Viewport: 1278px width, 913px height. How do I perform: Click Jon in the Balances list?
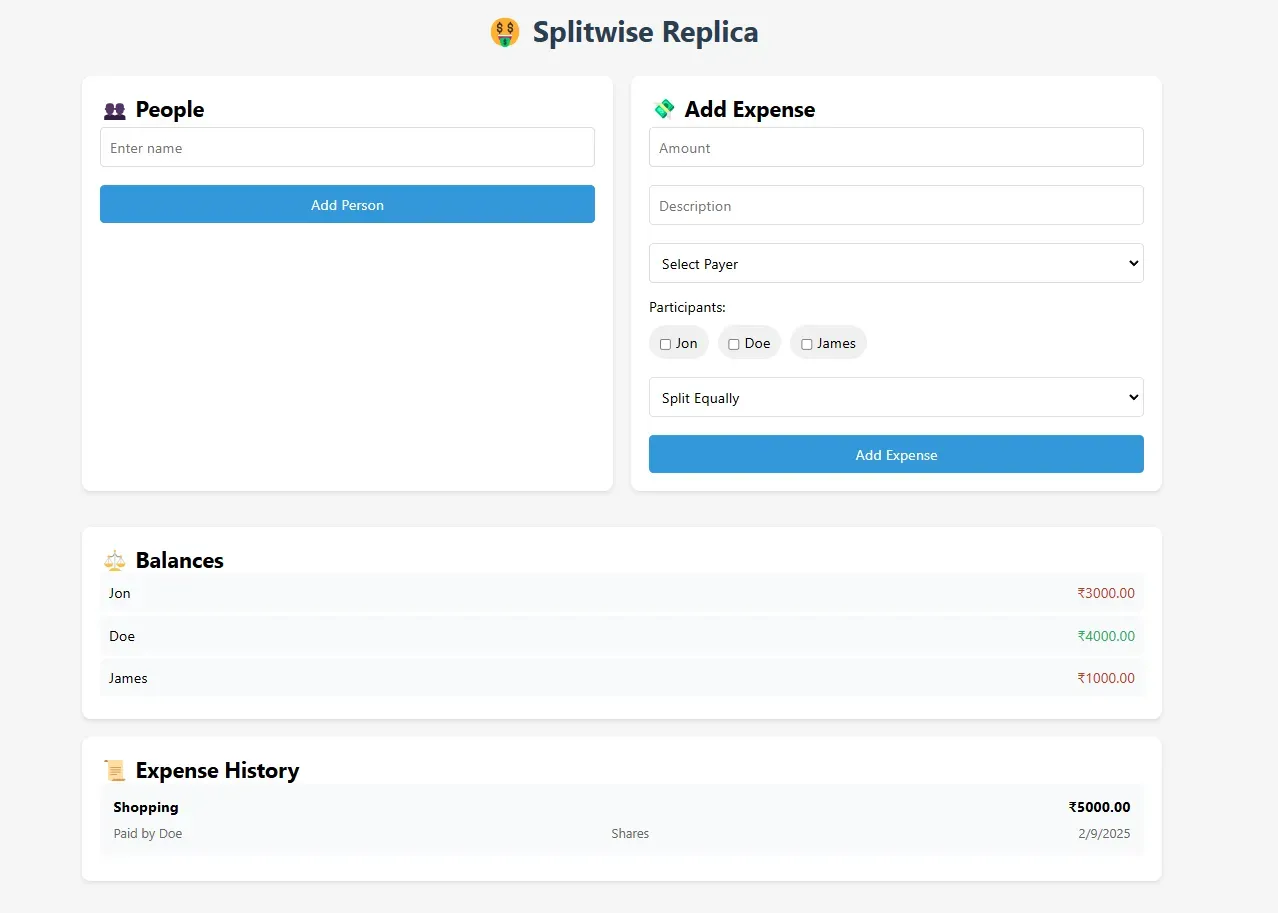[x=120, y=593]
